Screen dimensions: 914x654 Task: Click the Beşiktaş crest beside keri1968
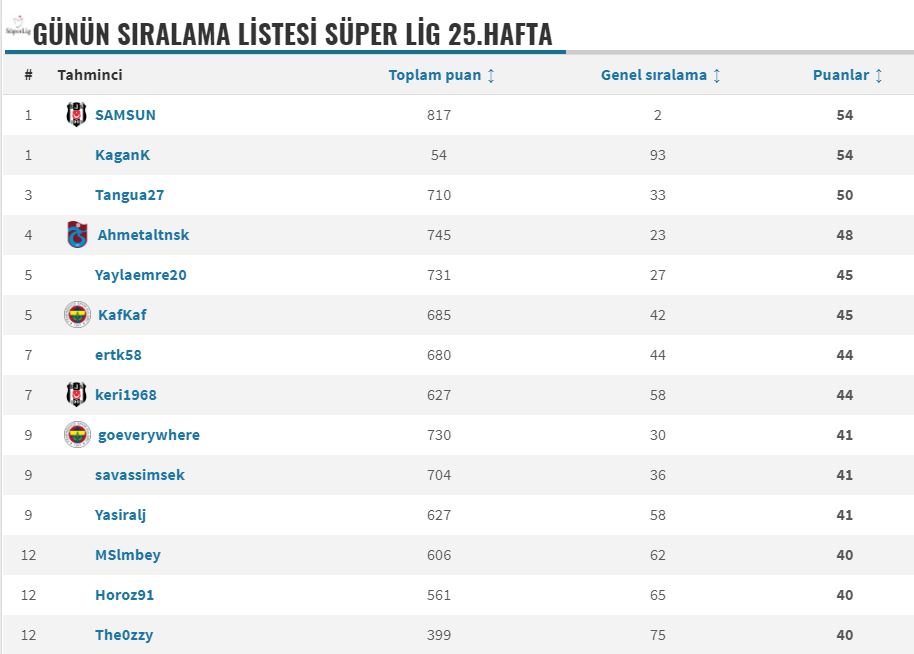76,395
